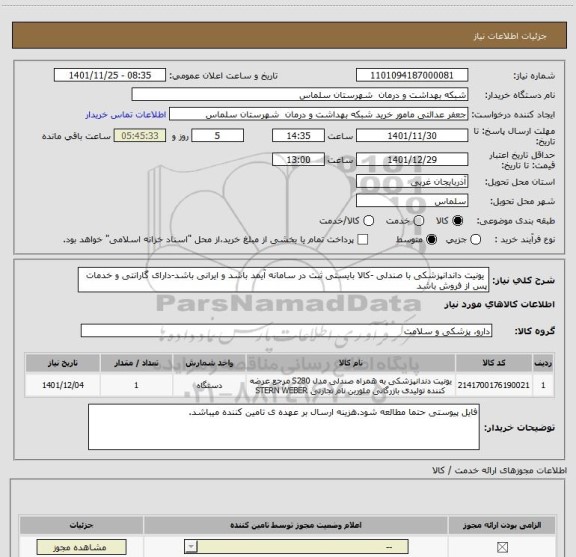
Task: Click the توضیحات خریدار text area
Action: (284, 427)
